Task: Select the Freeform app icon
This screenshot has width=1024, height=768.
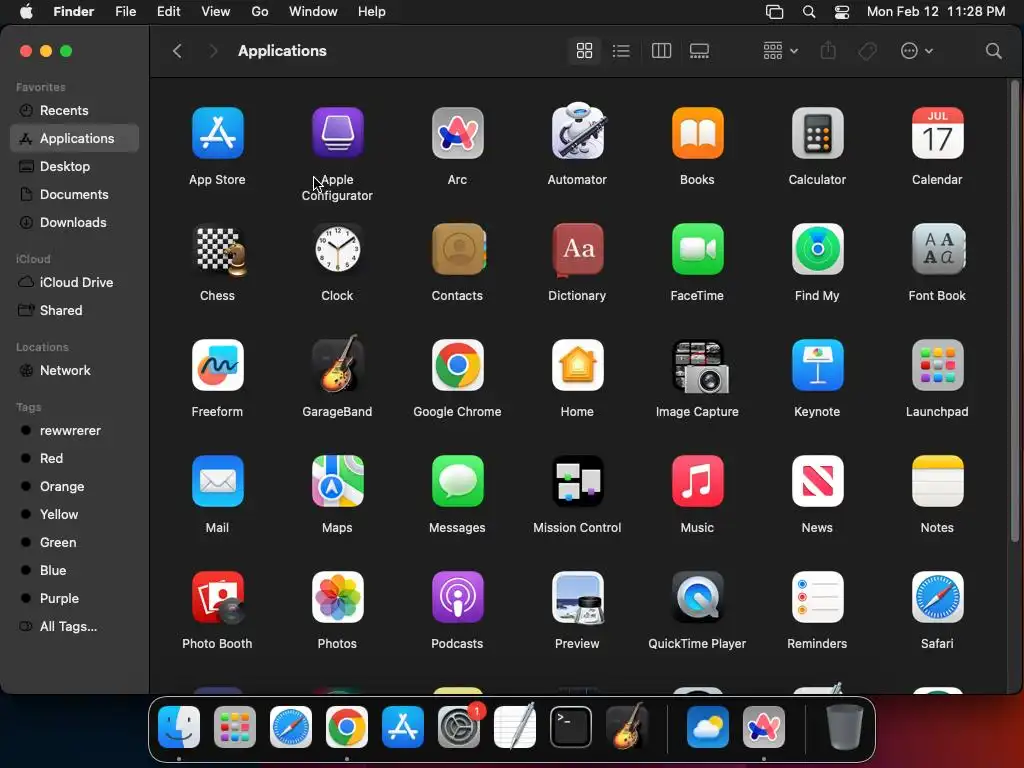Action: (217, 365)
